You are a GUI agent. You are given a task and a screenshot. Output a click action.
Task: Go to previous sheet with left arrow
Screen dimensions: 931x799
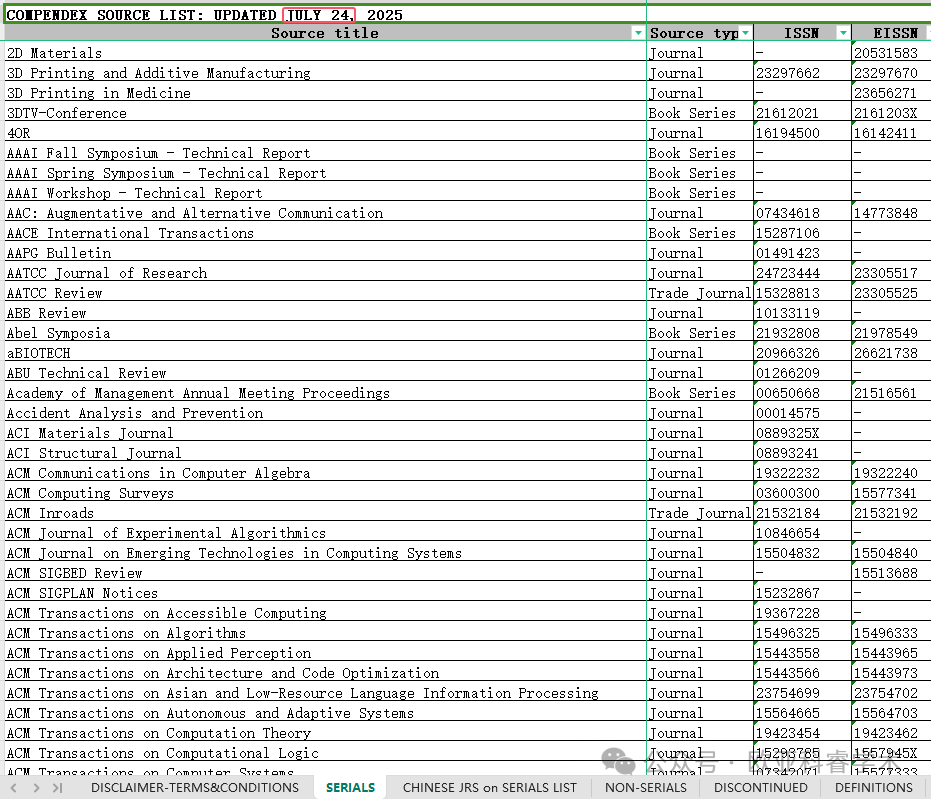click(x=14, y=788)
